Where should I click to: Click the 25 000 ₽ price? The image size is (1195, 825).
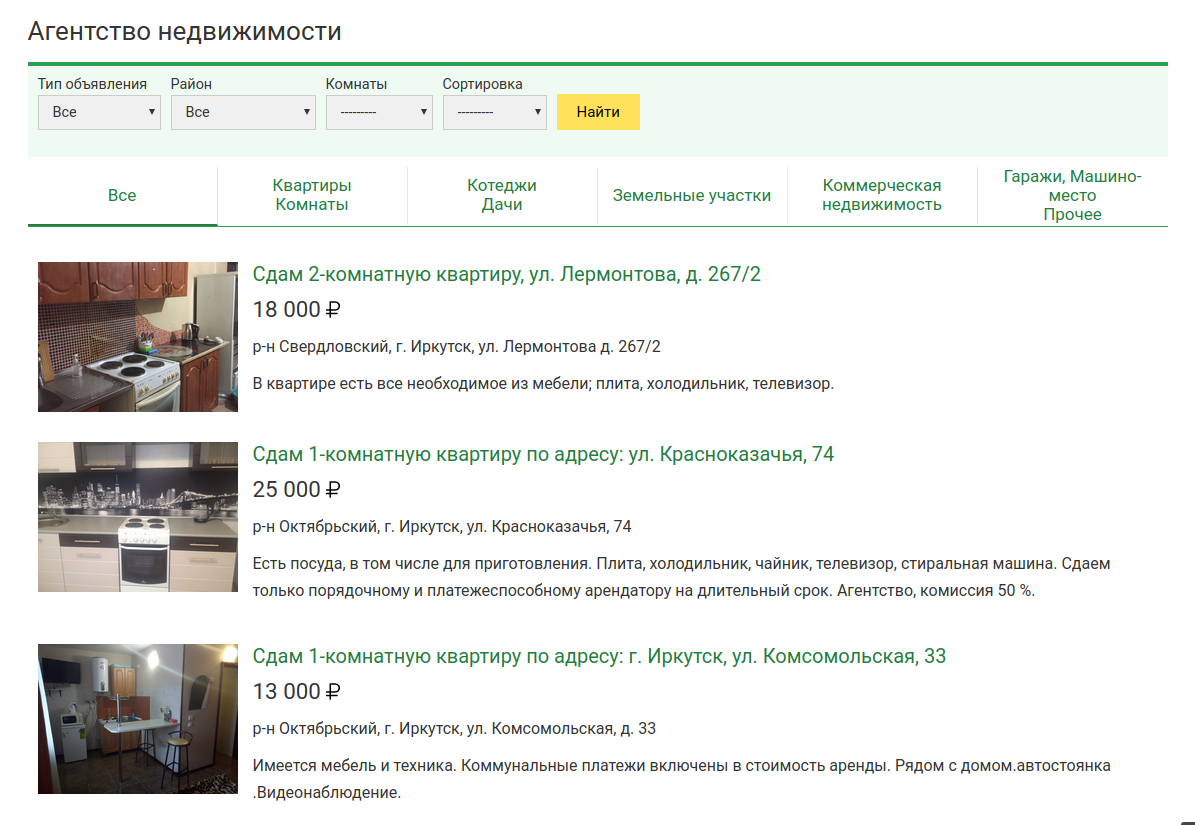click(x=297, y=490)
